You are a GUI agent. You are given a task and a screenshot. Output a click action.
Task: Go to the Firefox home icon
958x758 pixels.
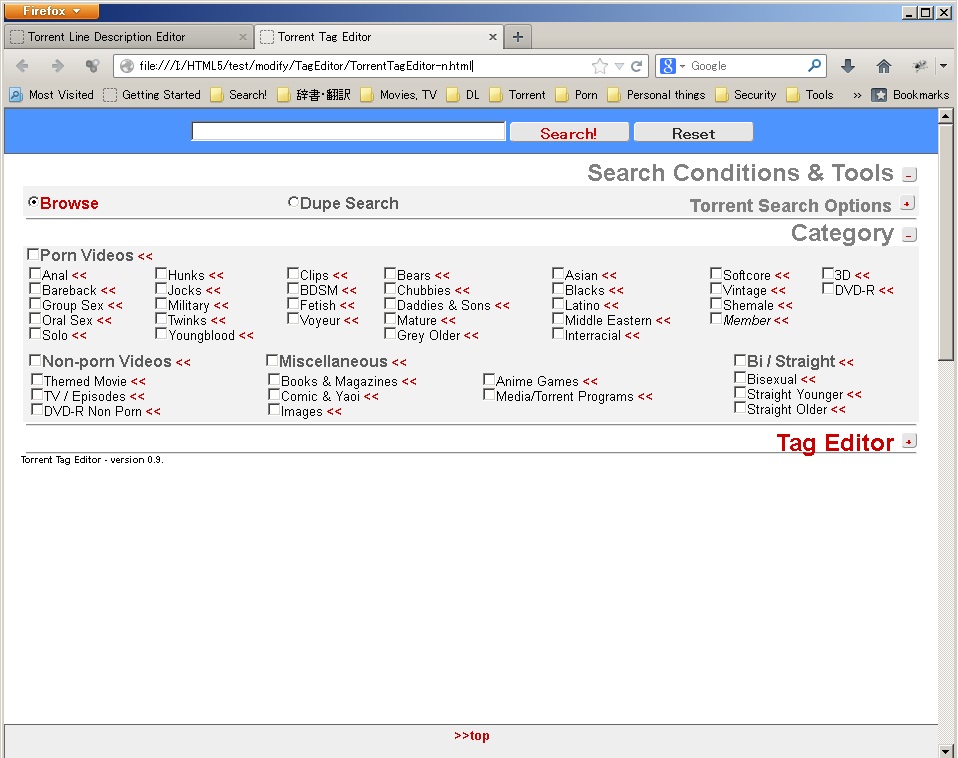[883, 66]
